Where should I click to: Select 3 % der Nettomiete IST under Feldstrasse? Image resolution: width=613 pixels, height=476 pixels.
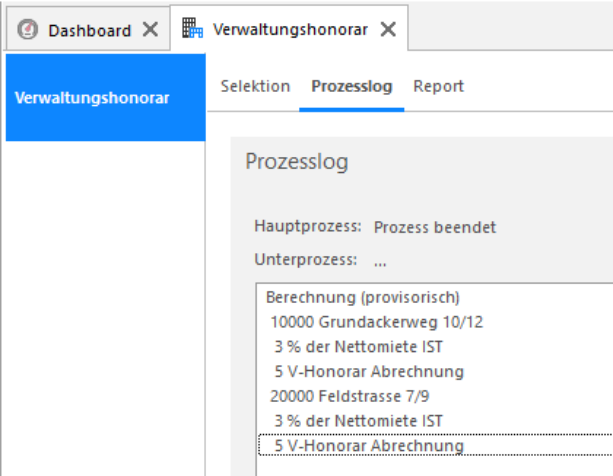[x=436, y=421]
